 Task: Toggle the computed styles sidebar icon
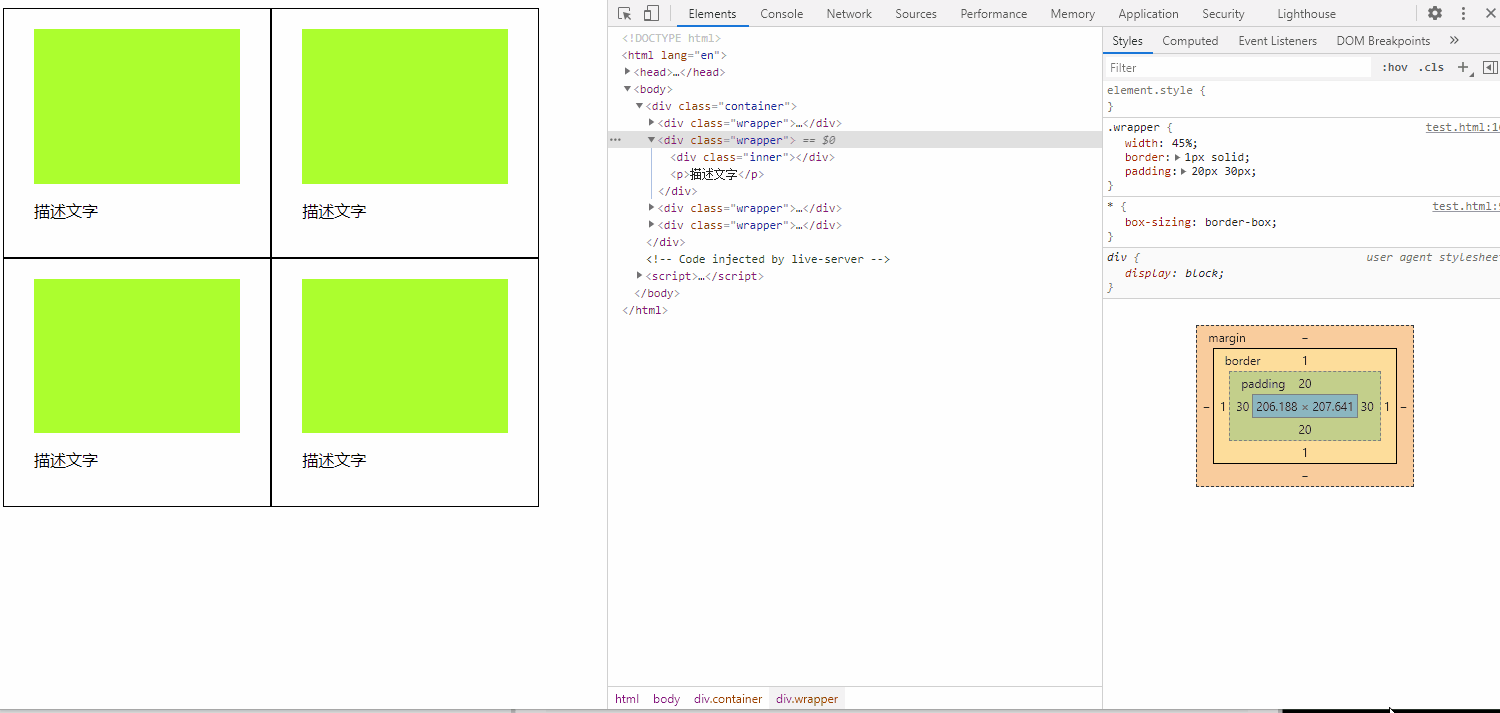pos(1490,67)
